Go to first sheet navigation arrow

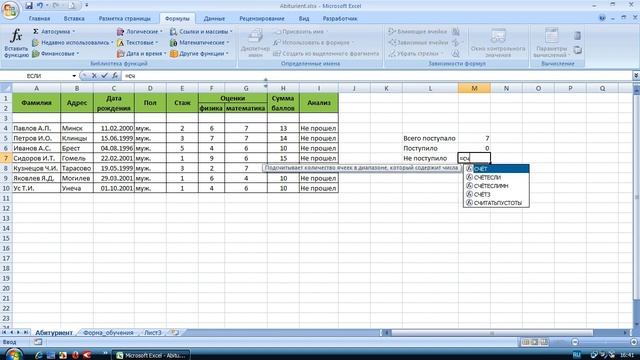tap(4, 333)
